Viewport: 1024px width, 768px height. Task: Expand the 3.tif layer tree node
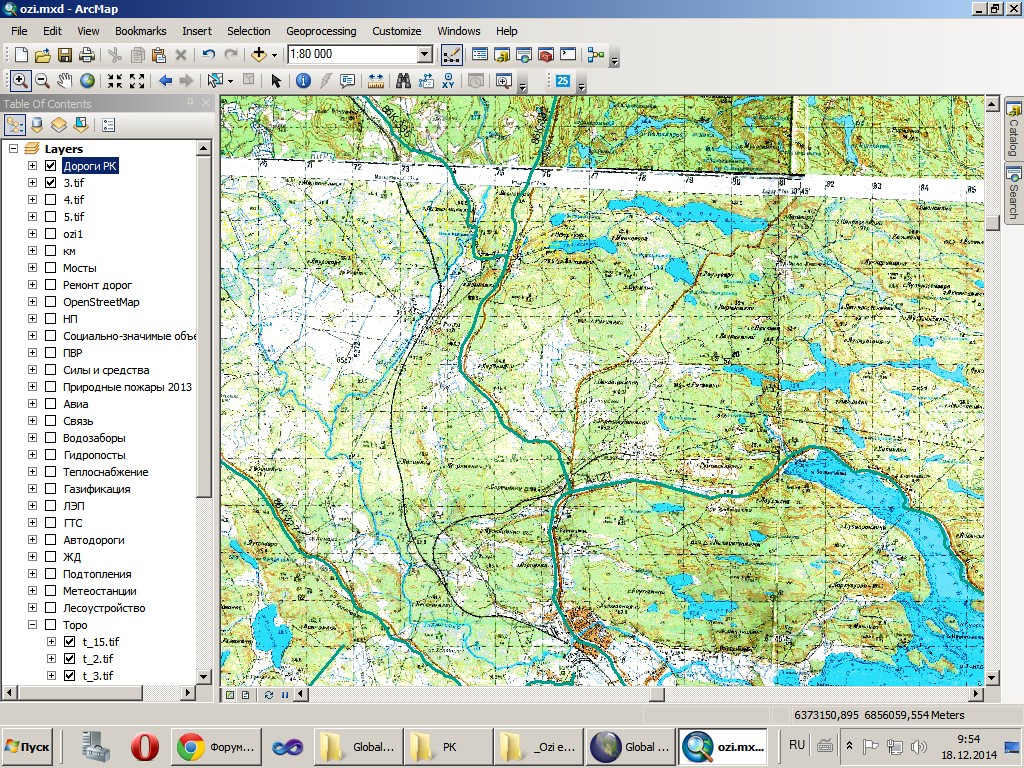(x=32, y=183)
